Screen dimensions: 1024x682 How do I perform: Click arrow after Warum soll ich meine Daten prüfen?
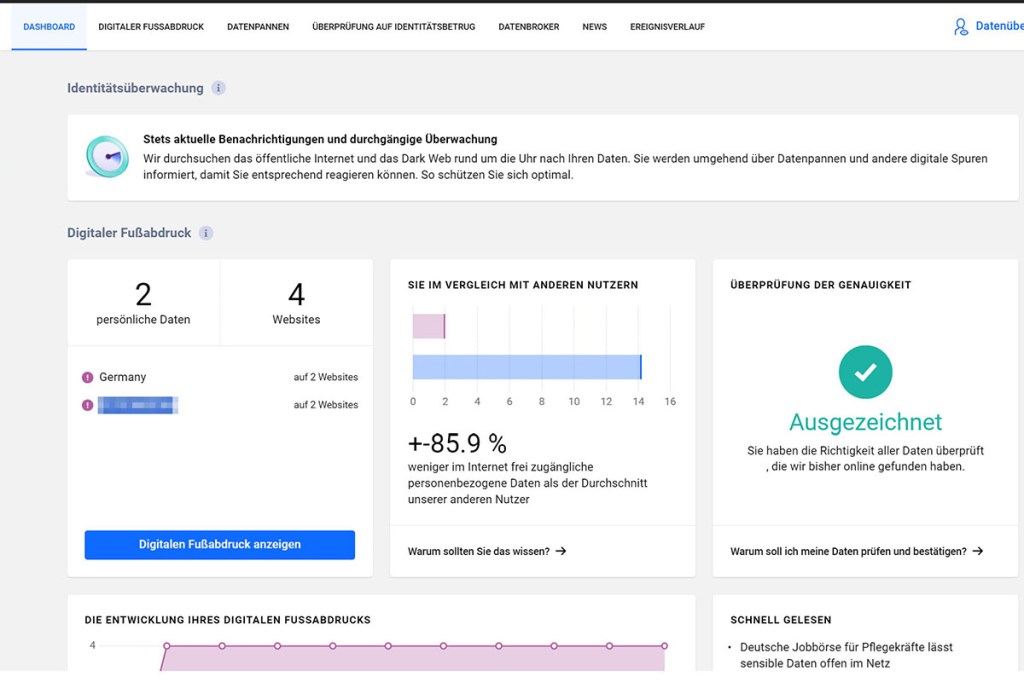[x=978, y=551]
